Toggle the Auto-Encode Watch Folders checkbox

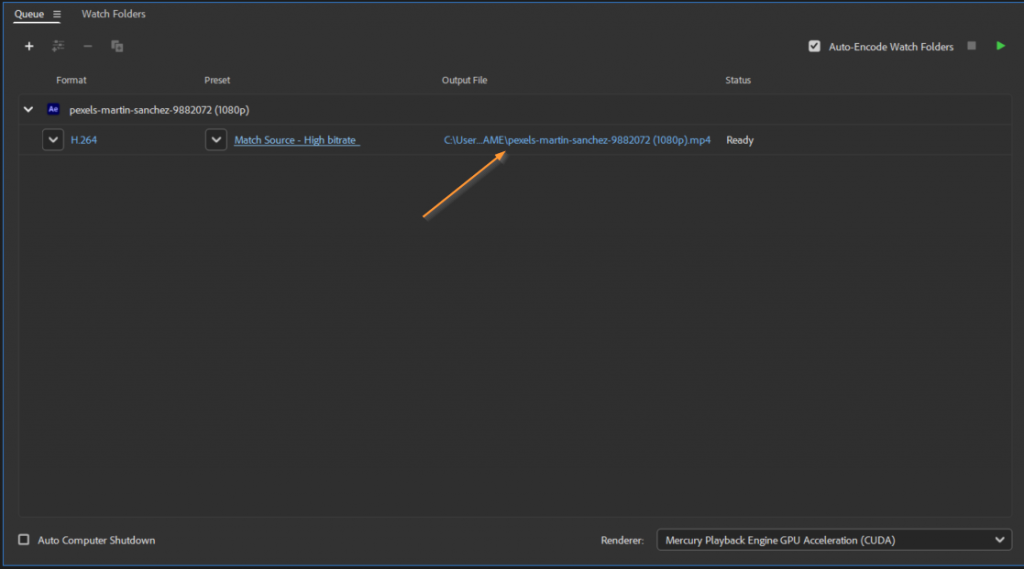click(814, 46)
